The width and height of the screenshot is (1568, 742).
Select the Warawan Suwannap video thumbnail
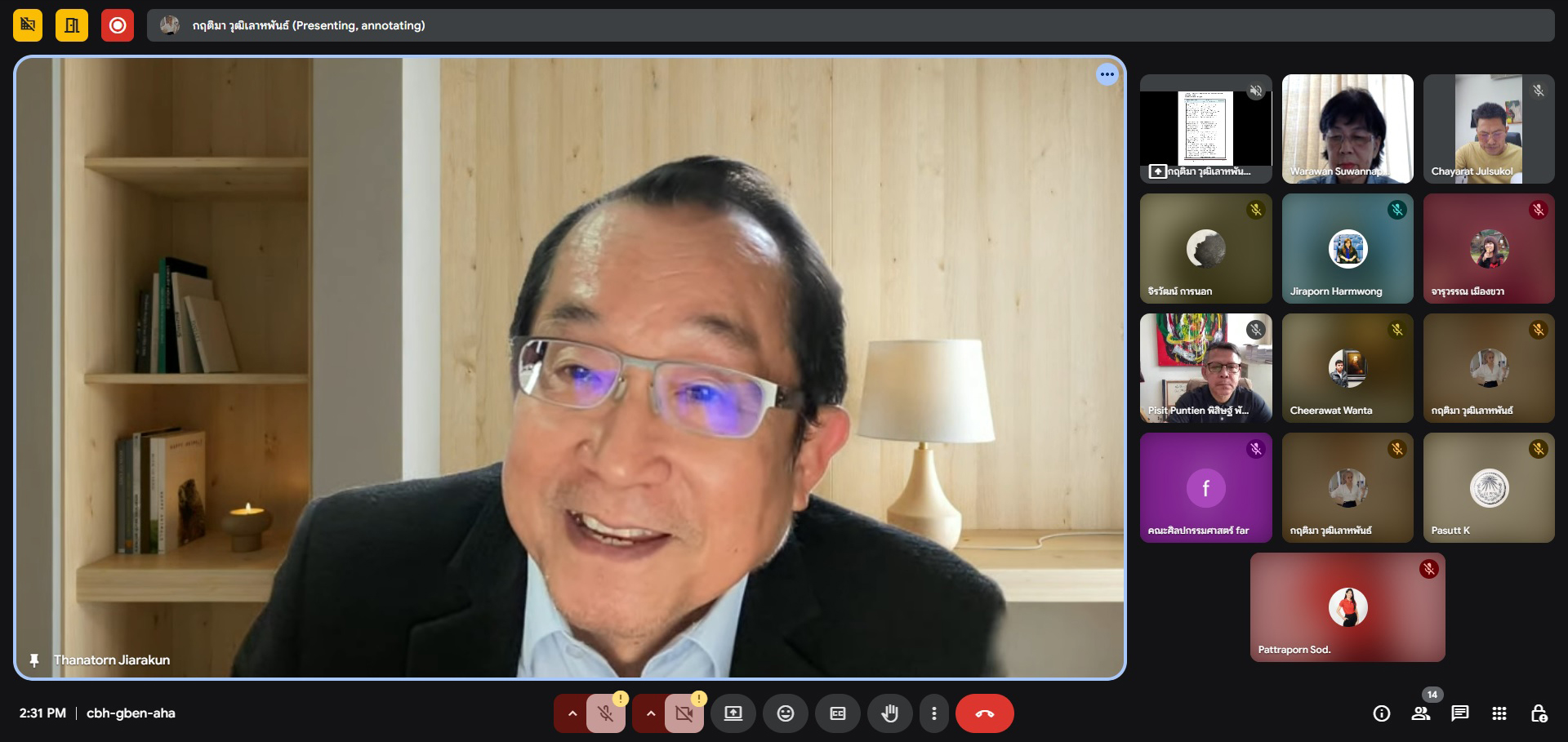(x=1347, y=128)
